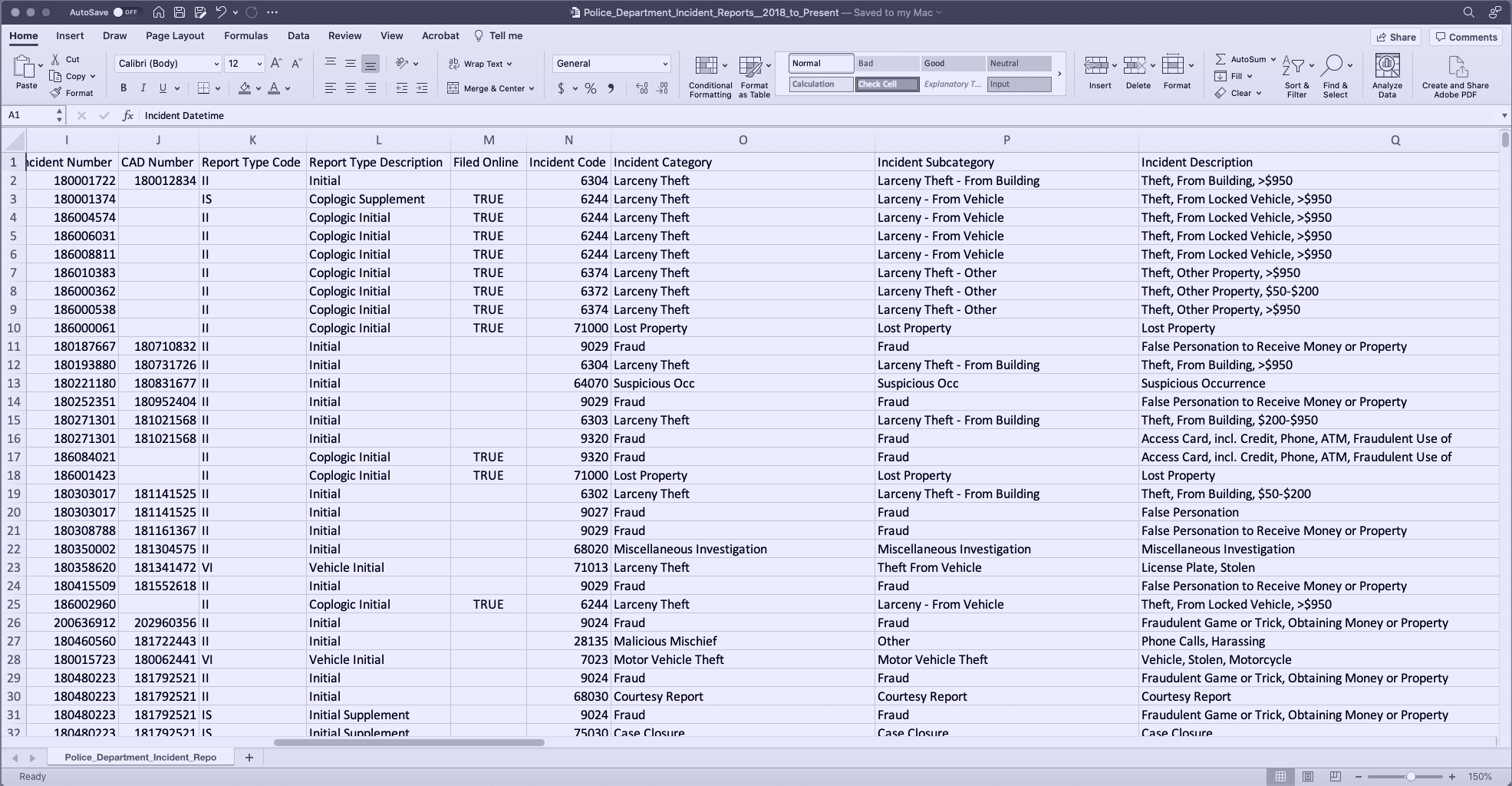Open the Number Format dropdown

[x=611, y=63]
